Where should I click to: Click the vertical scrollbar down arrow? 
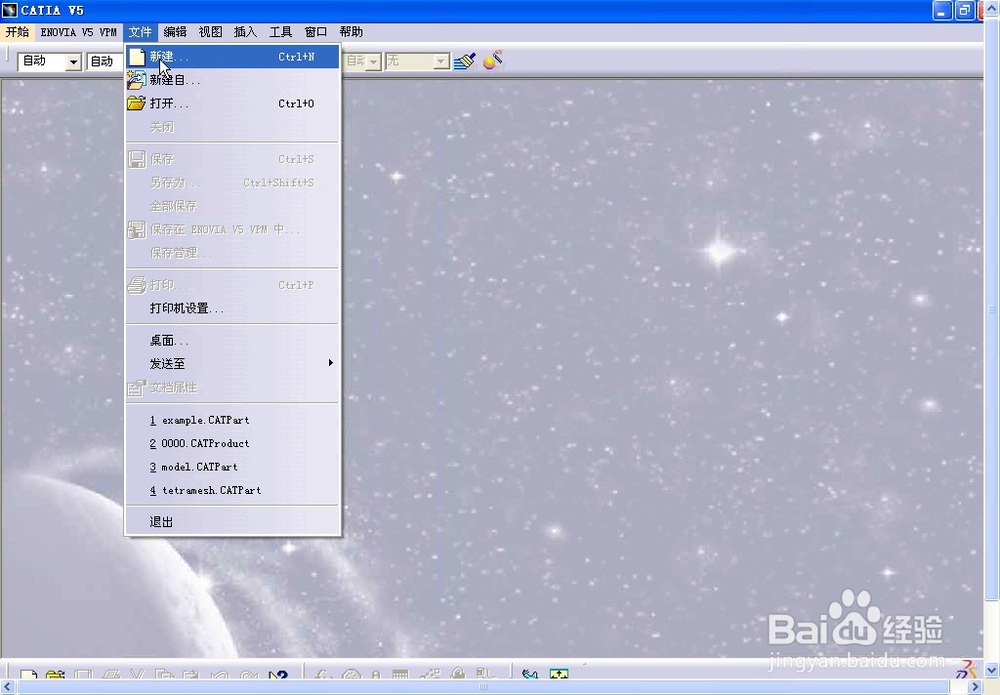click(x=992, y=670)
